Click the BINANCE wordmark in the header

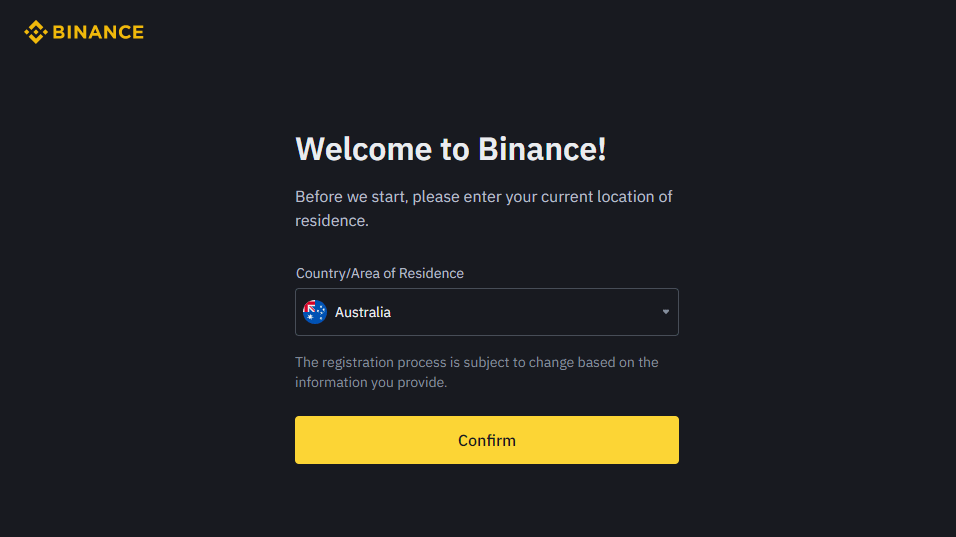tap(98, 32)
